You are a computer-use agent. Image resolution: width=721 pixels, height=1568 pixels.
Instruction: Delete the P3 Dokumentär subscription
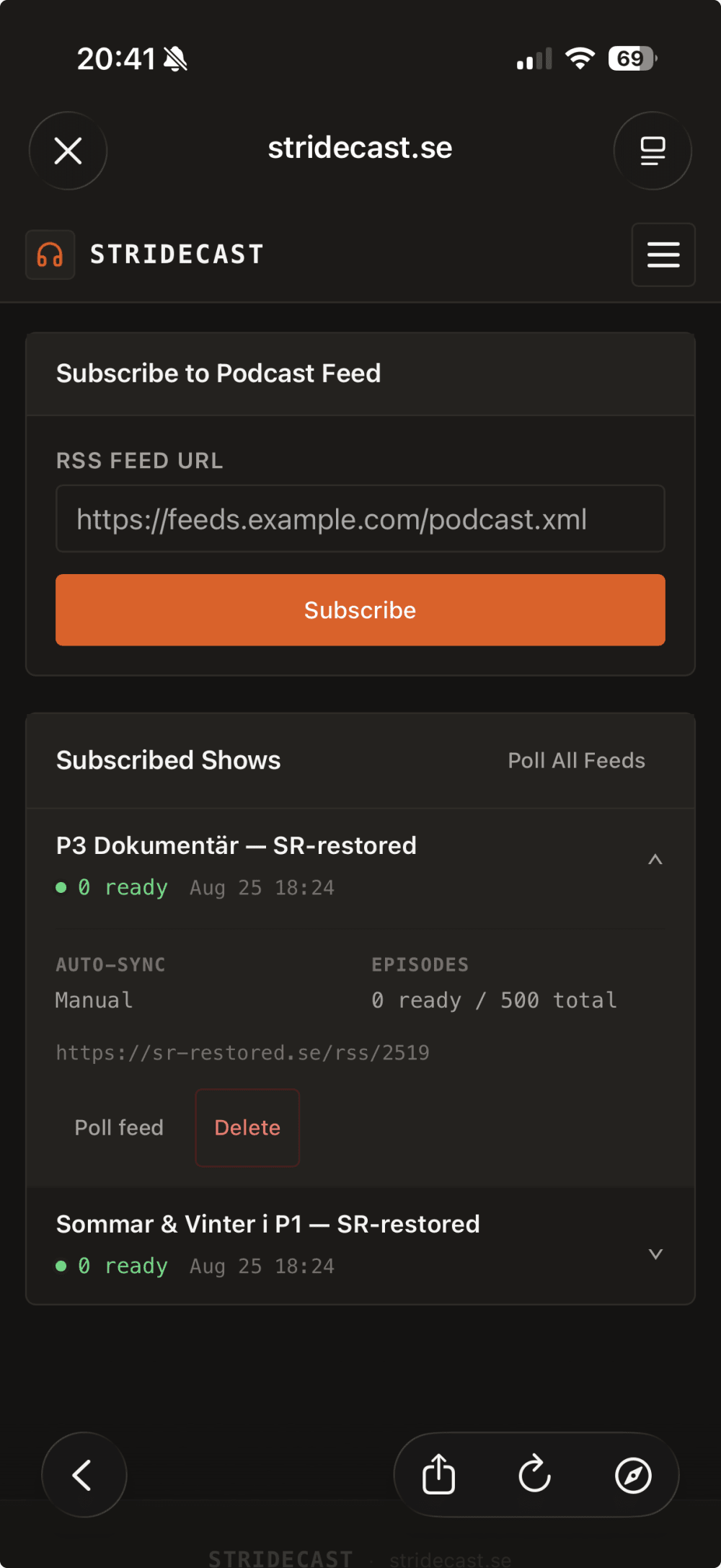pos(247,1127)
